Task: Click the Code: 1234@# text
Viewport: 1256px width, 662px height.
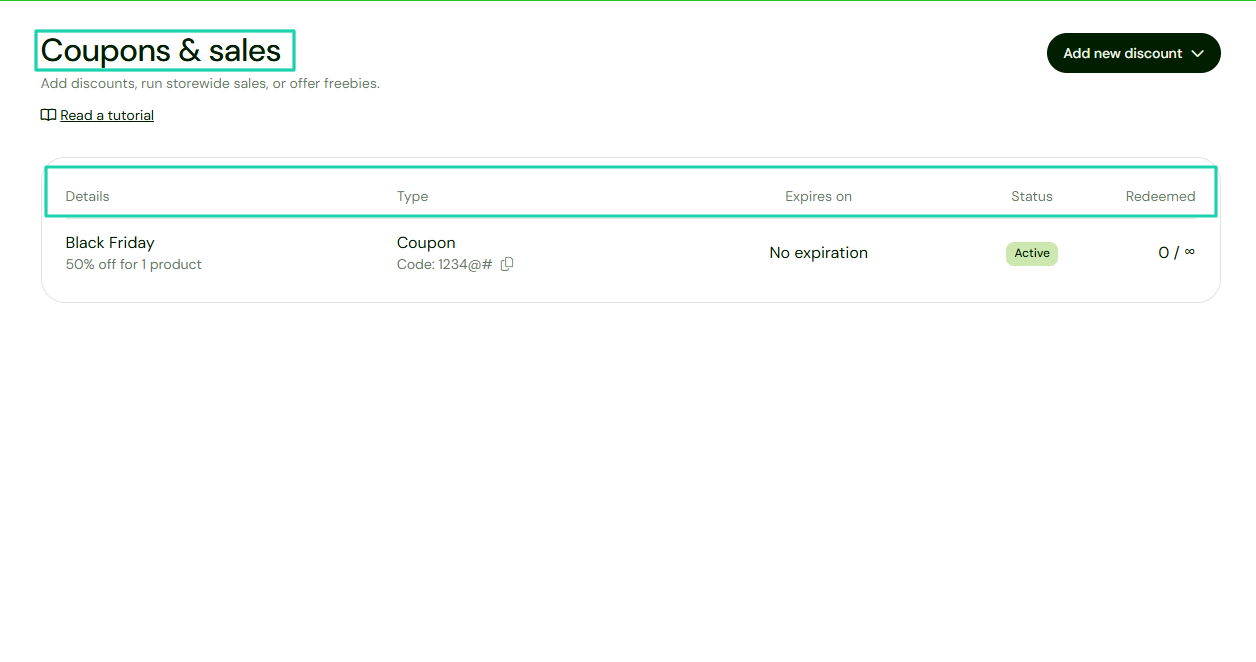Action: (x=445, y=264)
